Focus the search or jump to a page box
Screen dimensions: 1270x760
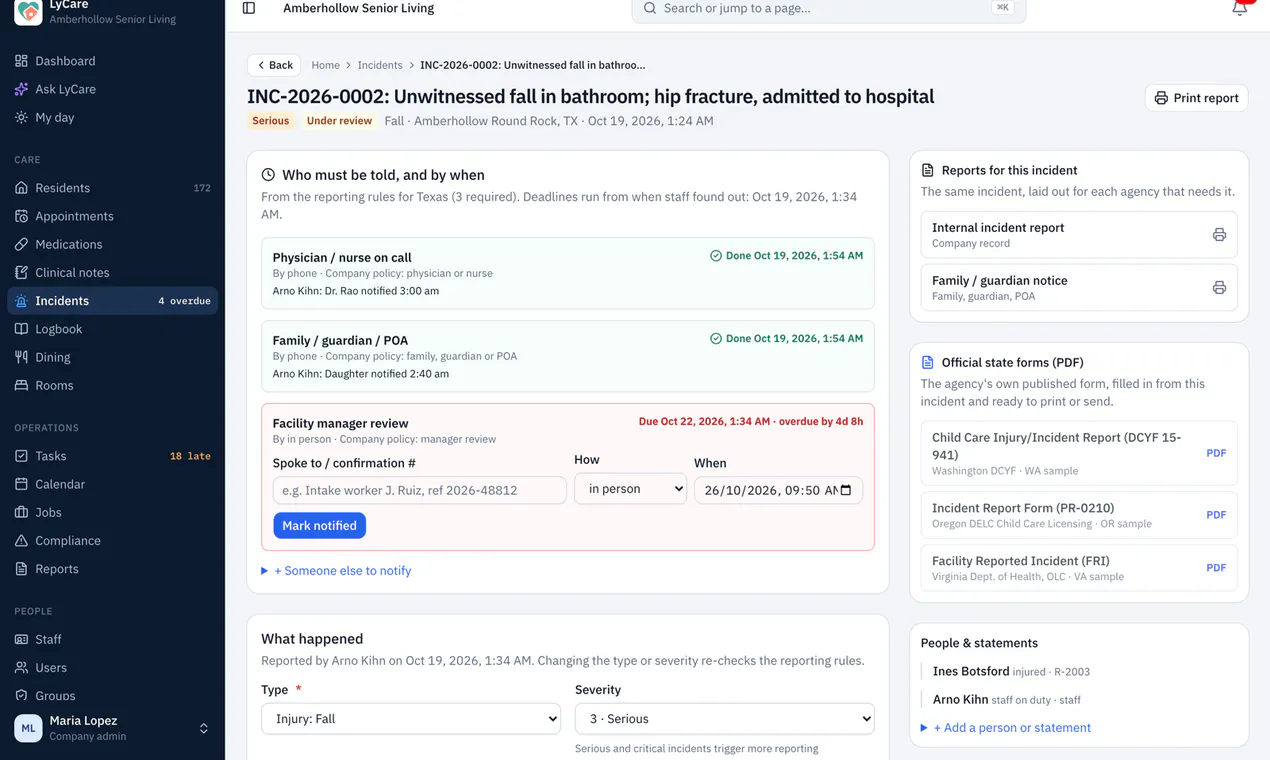[x=829, y=9]
